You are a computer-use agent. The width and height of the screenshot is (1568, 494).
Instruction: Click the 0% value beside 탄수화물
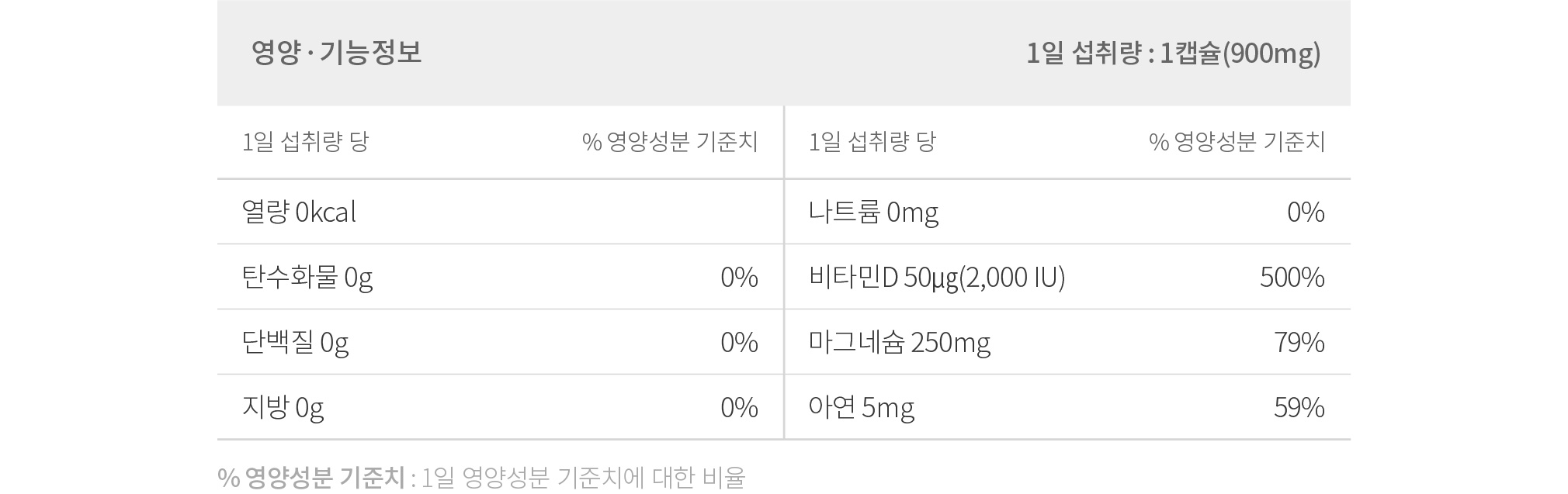(739, 277)
